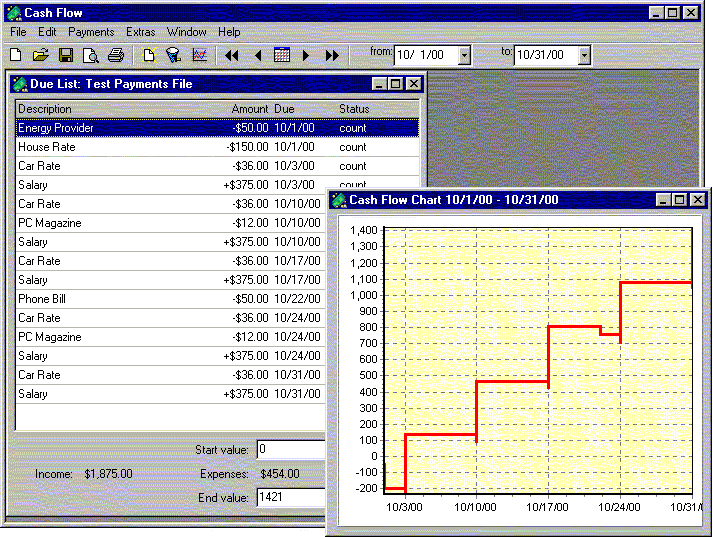Save the file with the floppy disk icon
713x537 pixels.
(66, 55)
